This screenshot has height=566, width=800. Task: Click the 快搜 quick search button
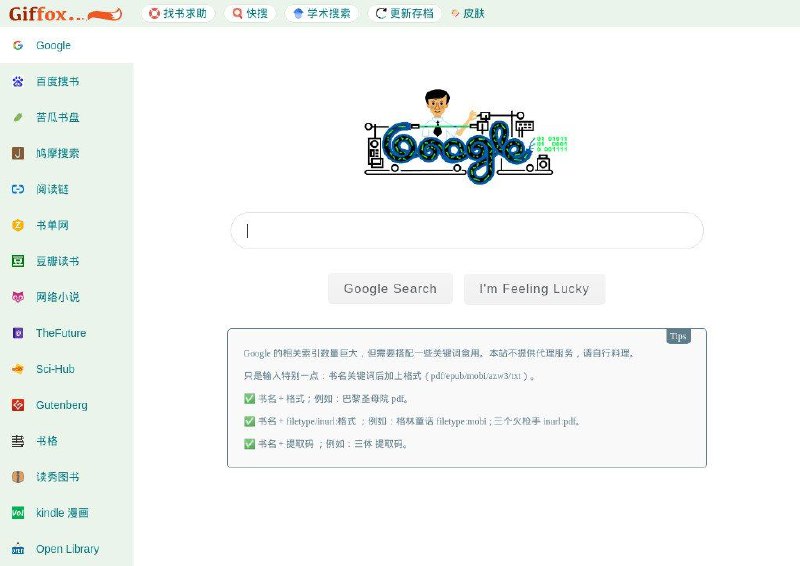pyautogui.click(x=250, y=13)
